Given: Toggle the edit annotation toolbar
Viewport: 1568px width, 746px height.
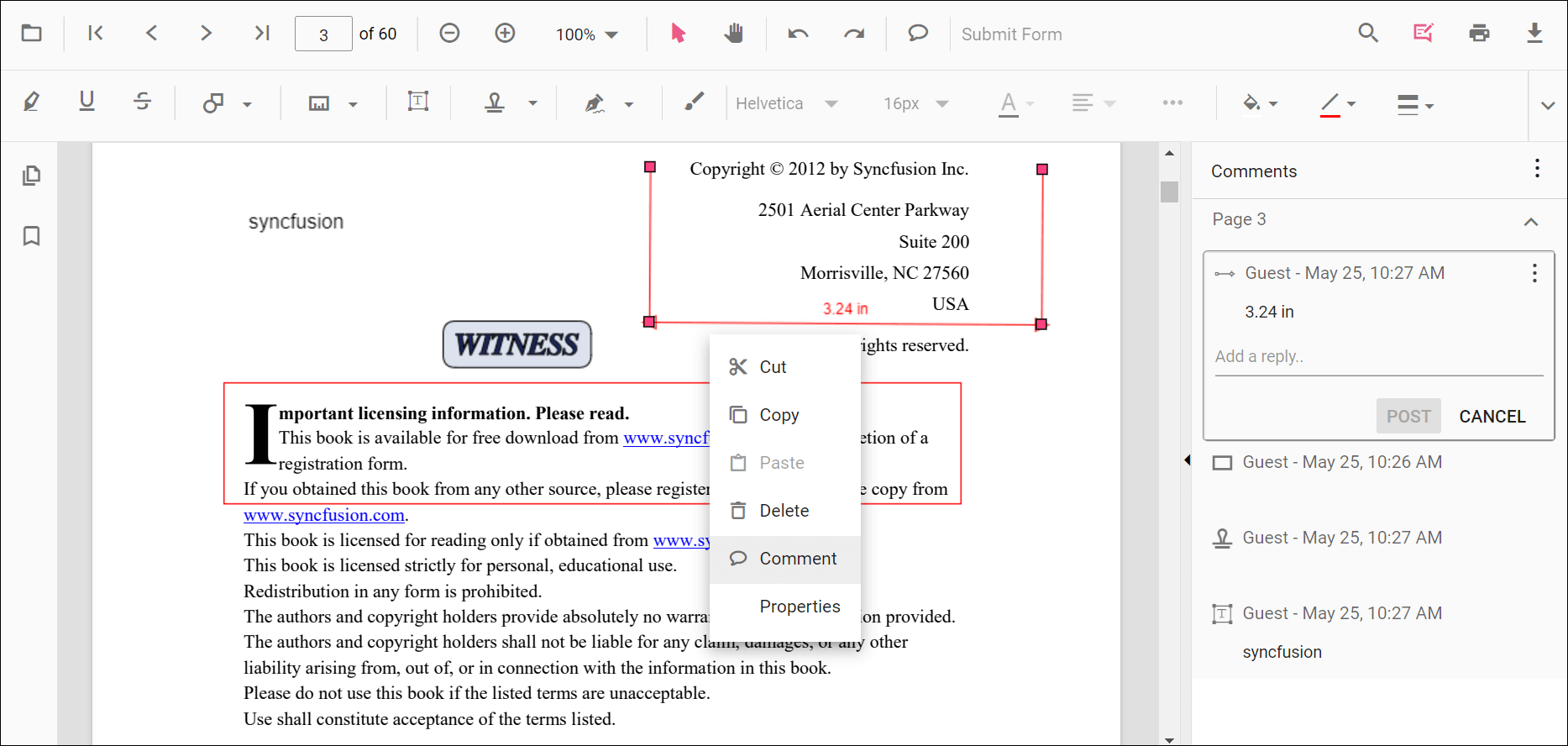Looking at the screenshot, I should 1424,34.
